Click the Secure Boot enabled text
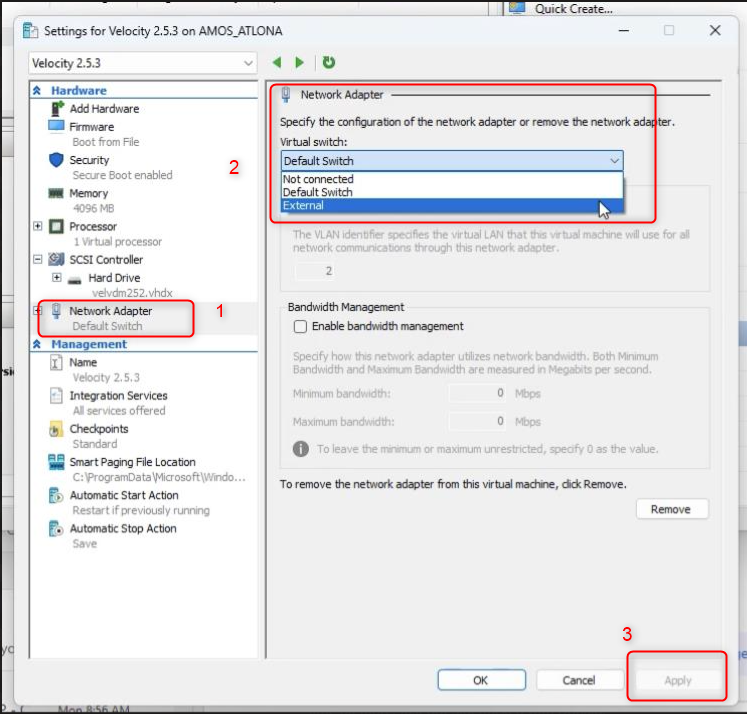 pos(122,175)
